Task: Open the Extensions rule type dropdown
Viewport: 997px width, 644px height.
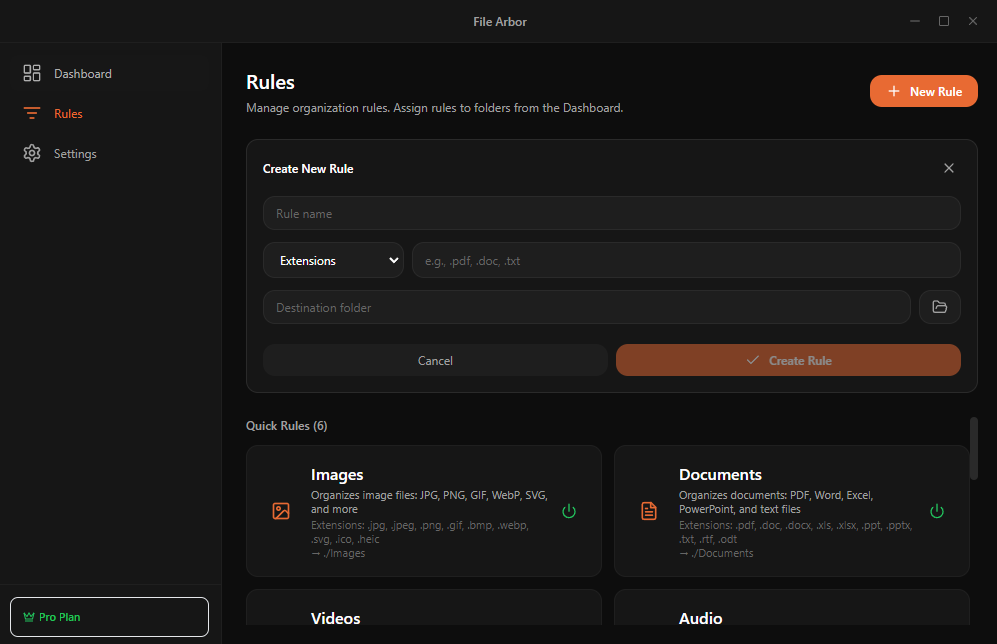Action: (x=333, y=260)
